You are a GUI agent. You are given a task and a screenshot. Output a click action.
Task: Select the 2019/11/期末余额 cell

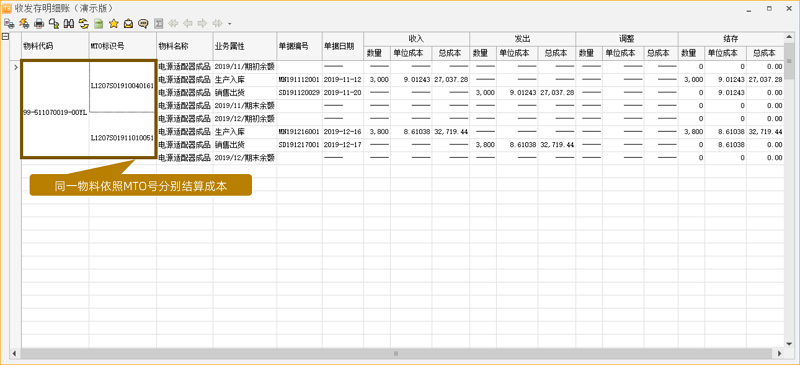click(245, 106)
